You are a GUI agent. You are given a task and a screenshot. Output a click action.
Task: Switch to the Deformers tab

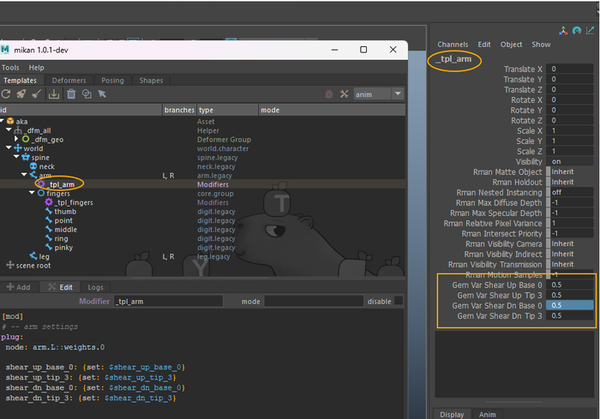click(x=69, y=80)
